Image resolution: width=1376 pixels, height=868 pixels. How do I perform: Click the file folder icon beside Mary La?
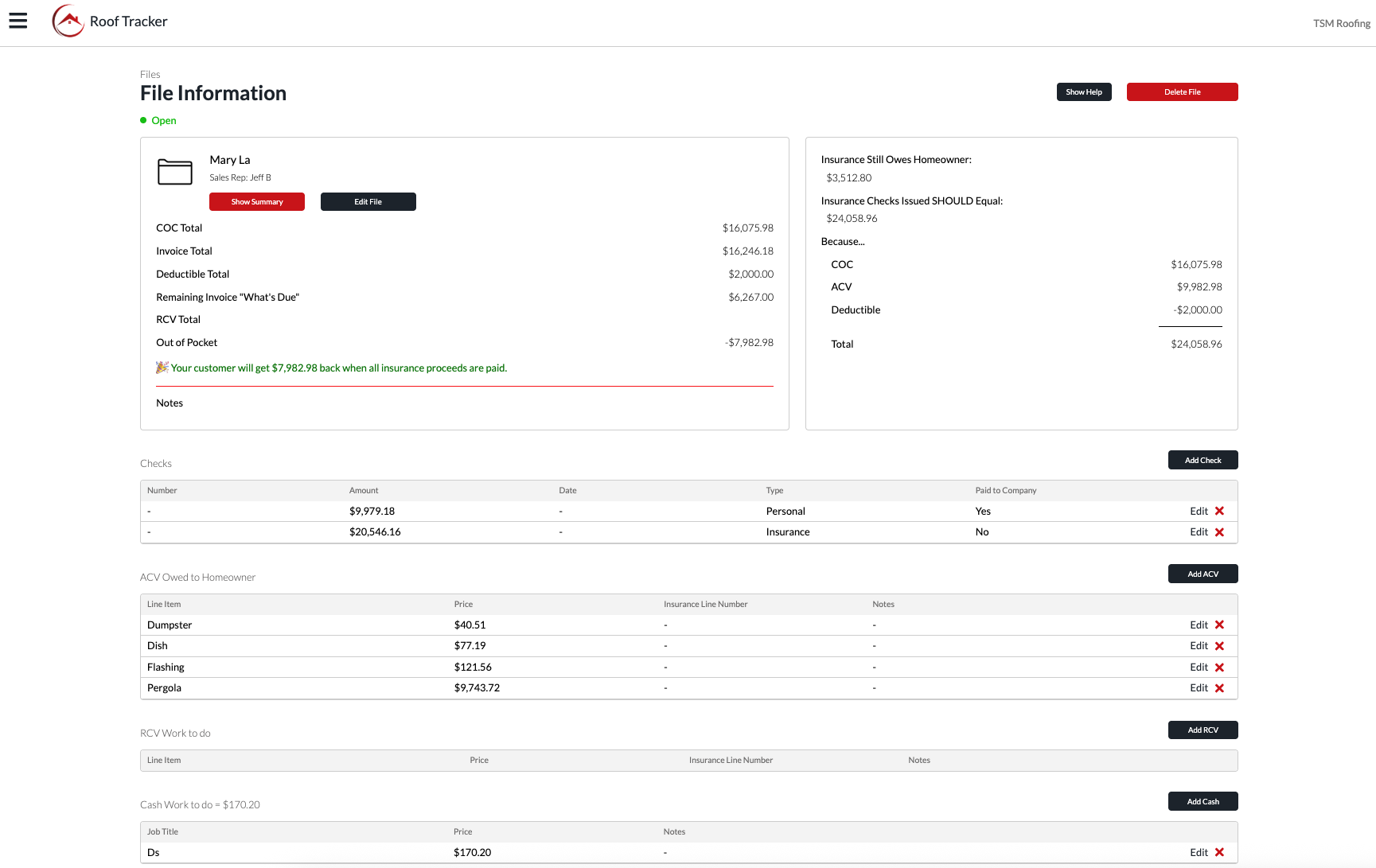pos(175,172)
